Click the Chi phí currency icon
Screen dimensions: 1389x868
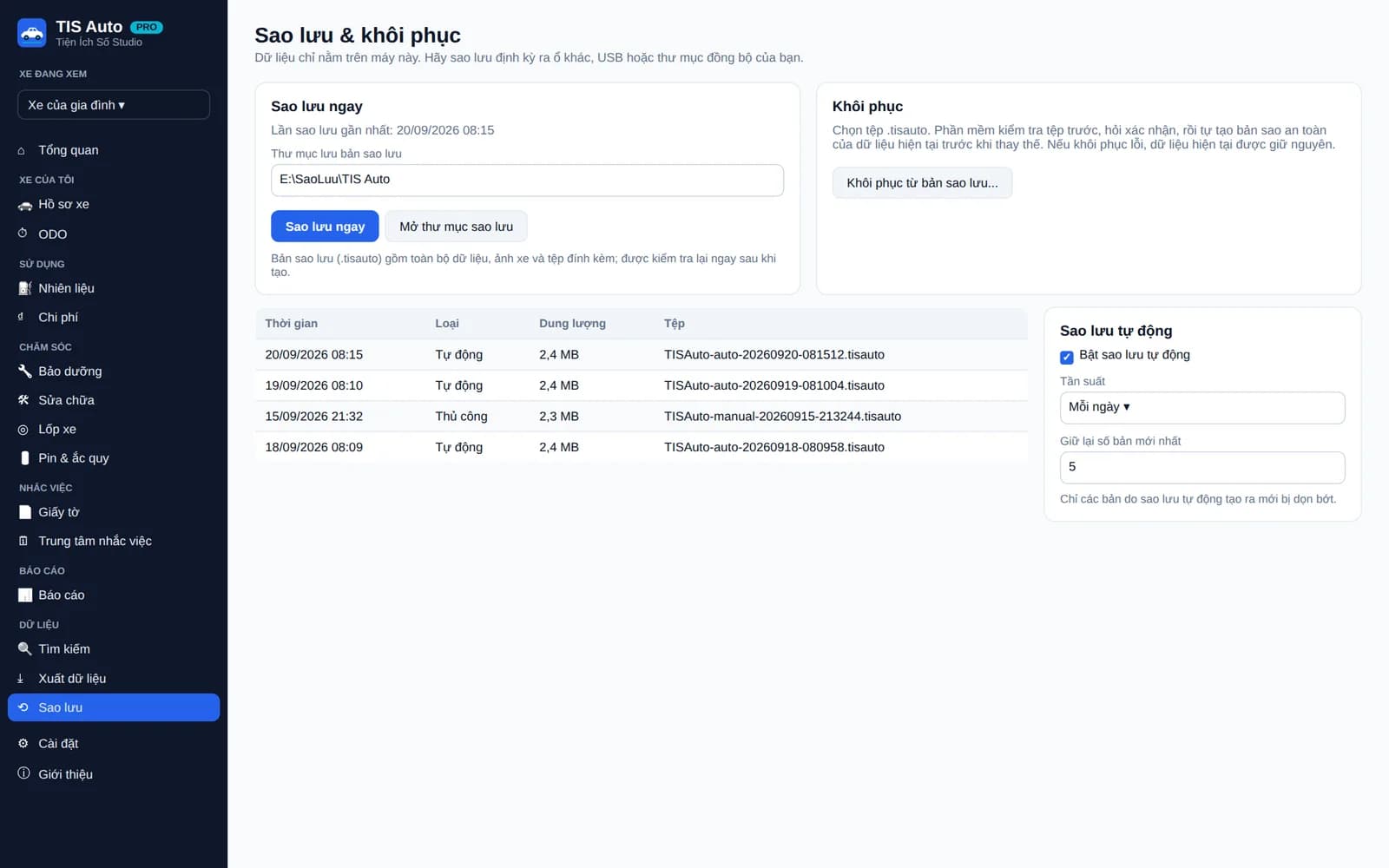(21, 317)
